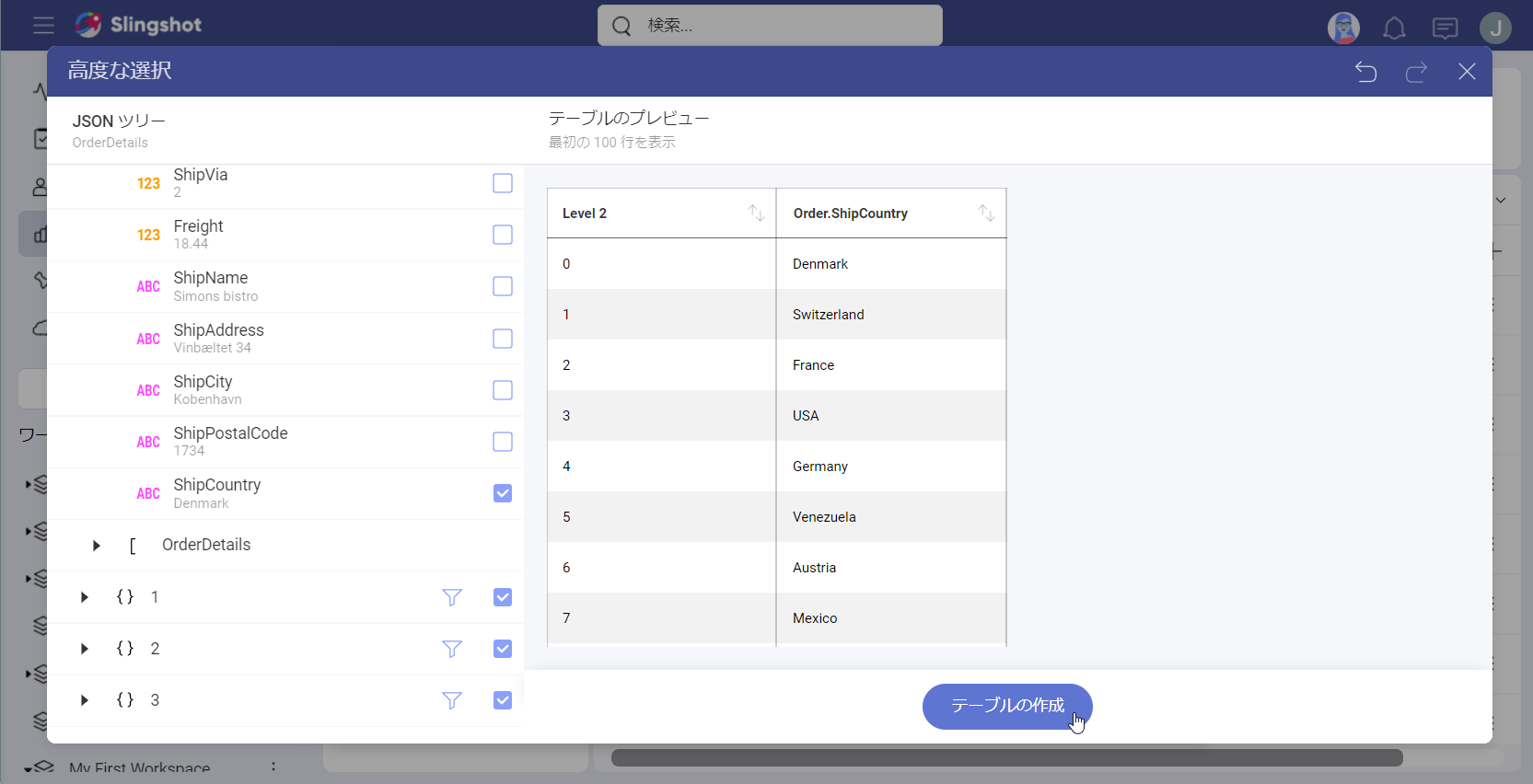Uncheck the ShipCountry field checkbox

503,493
